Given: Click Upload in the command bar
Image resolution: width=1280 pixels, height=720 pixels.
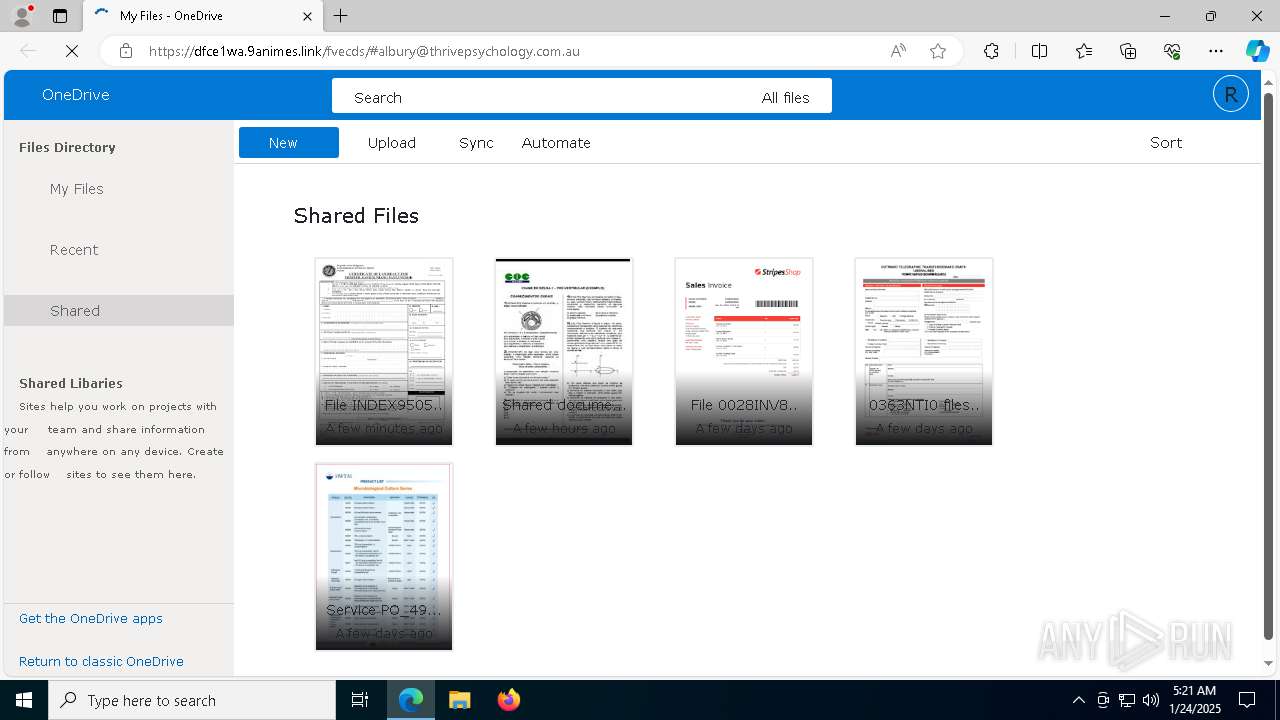Looking at the screenshot, I should click(392, 143).
